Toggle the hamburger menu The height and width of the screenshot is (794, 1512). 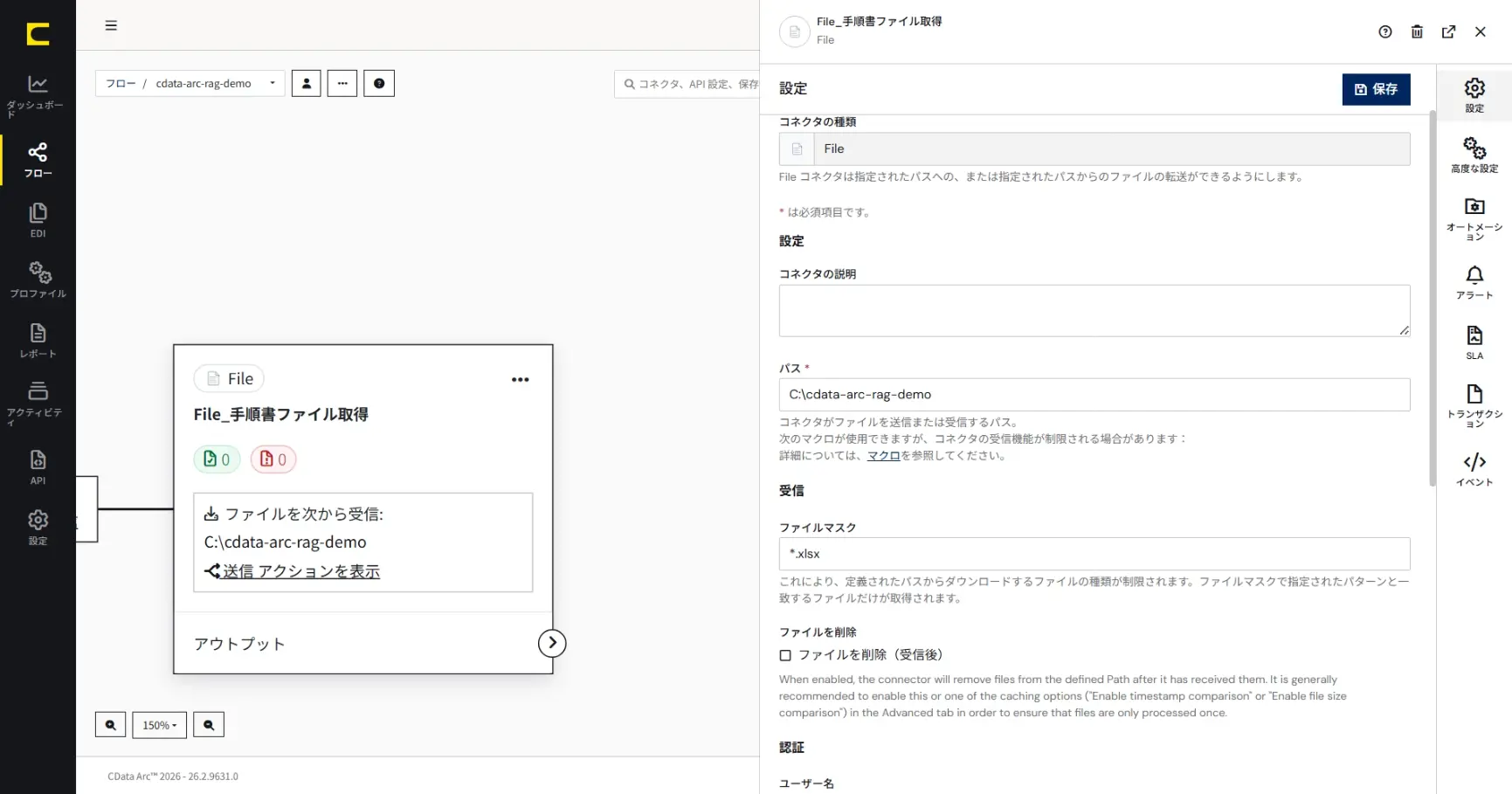111,25
